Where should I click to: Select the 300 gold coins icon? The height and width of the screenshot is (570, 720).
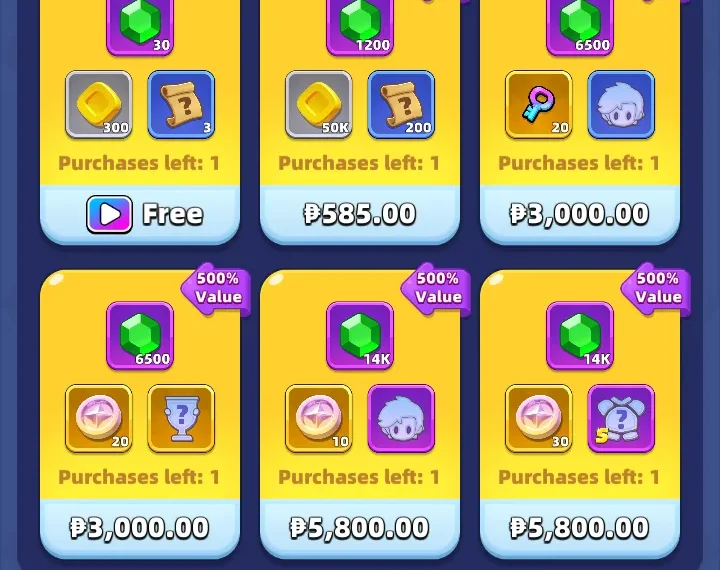(99, 105)
